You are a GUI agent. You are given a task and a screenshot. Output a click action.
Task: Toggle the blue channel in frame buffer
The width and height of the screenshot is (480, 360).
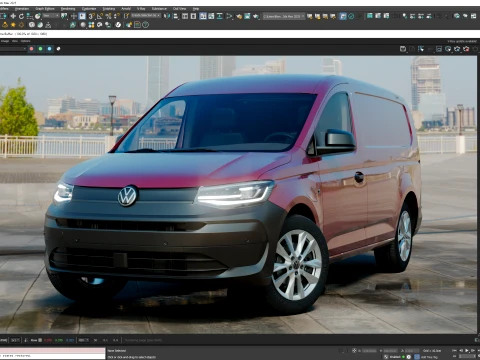coord(50,49)
